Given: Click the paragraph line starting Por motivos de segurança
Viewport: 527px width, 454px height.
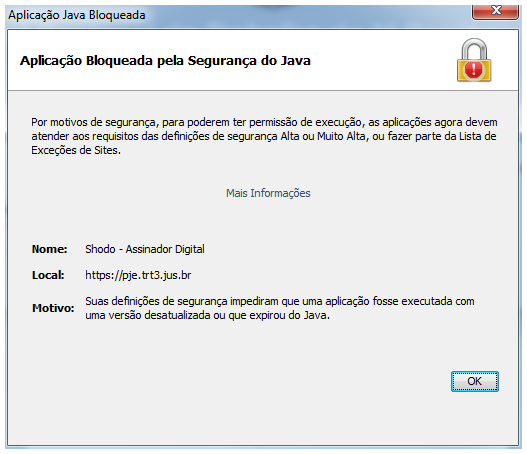Looking at the screenshot, I should click(x=264, y=122).
